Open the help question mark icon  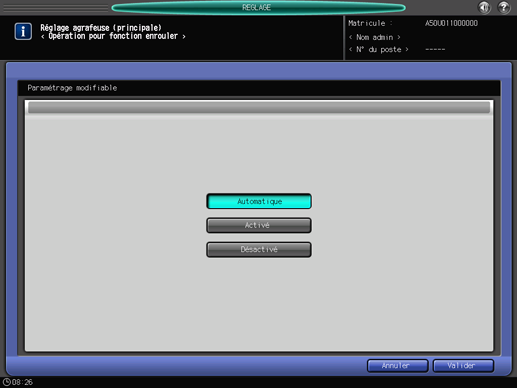click(504, 7)
